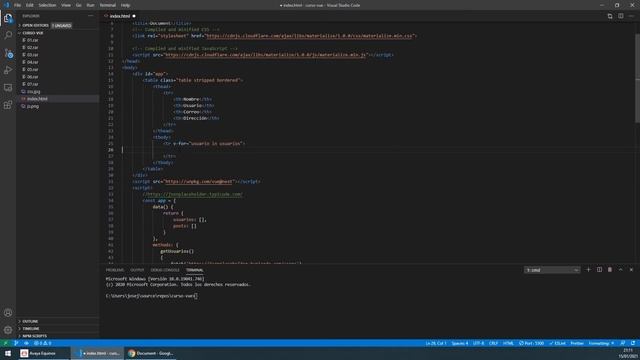Image resolution: width=640 pixels, height=360 pixels.
Task: Open the Search view in activity bar
Action: (8, 35)
